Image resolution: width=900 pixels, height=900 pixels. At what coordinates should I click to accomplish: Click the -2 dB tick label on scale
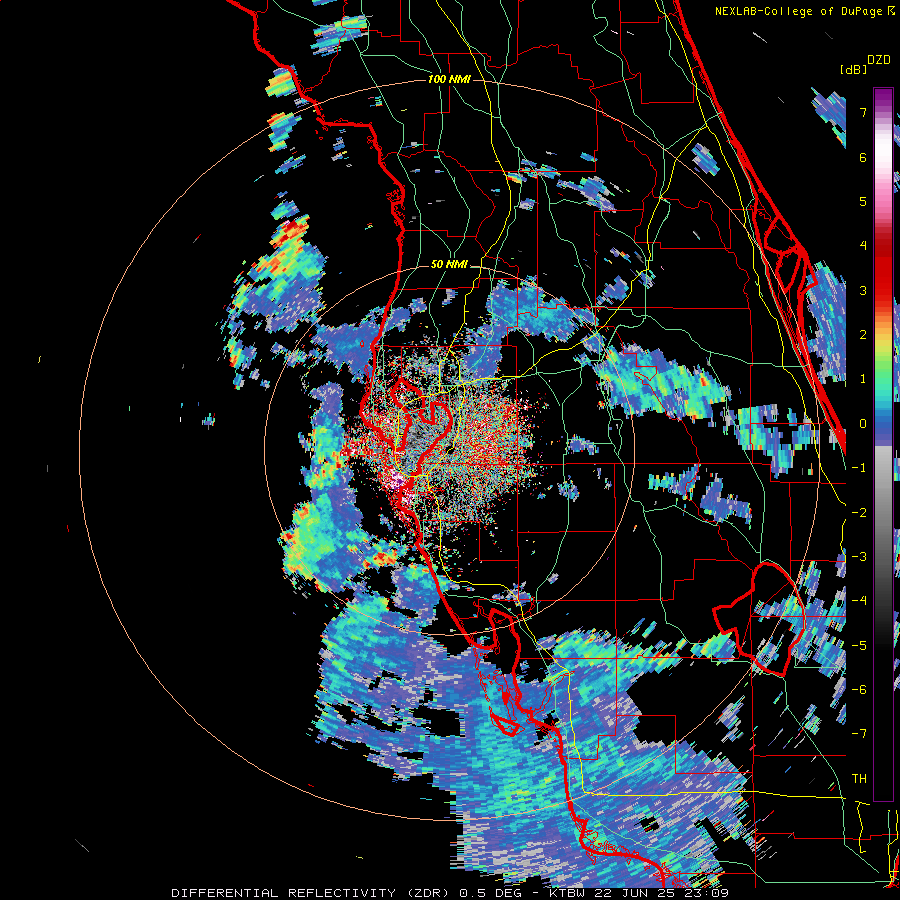pos(859,513)
